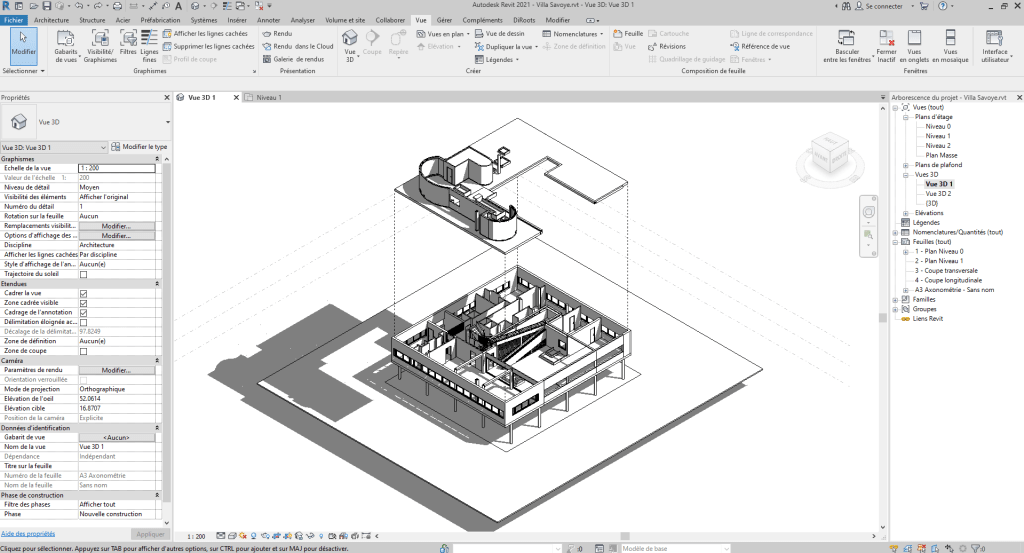Click Modifier for Options d'affichage
The image size is (1024, 553).
click(116, 236)
